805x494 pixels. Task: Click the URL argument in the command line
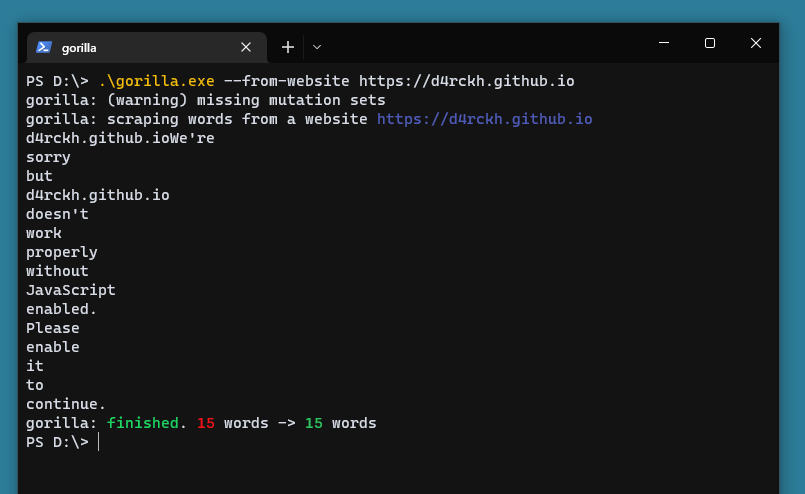click(x=467, y=81)
